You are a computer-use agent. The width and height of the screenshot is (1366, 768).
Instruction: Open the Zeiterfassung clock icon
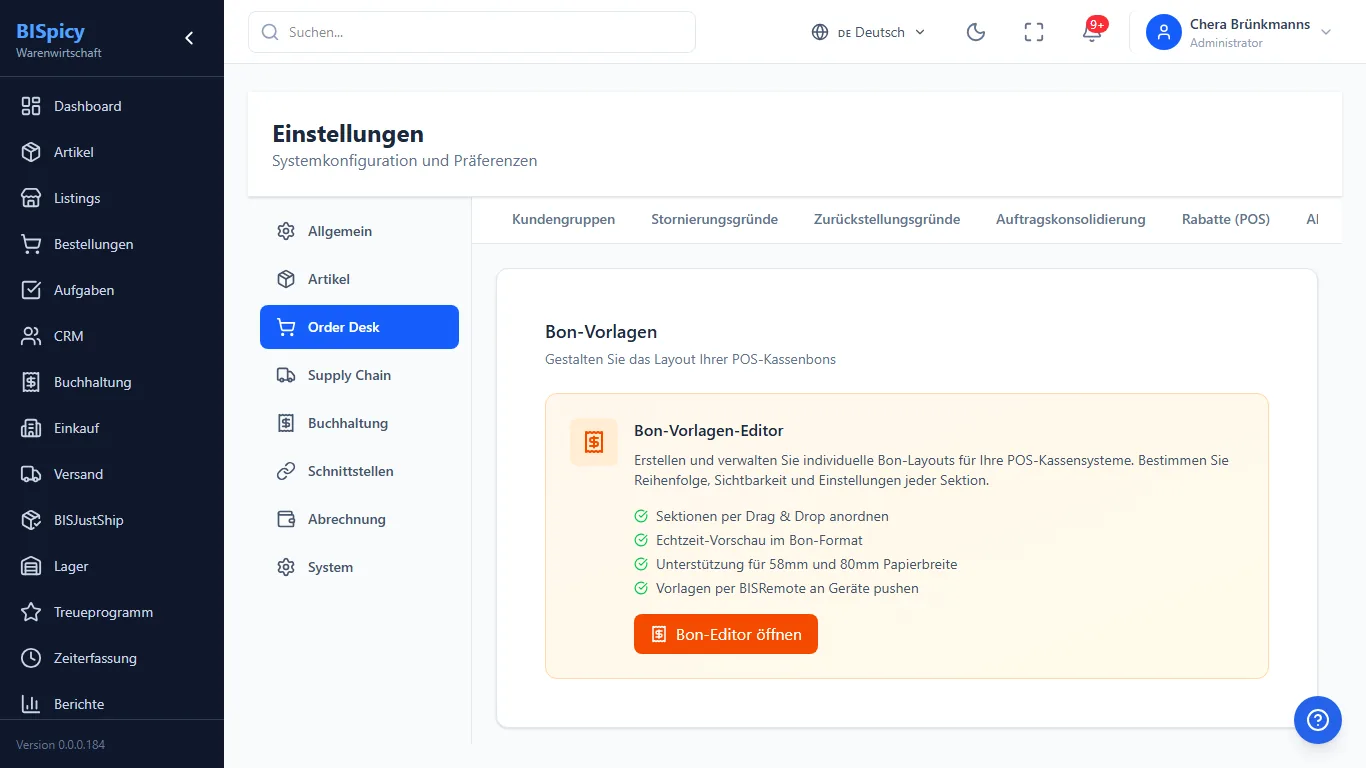(31, 658)
